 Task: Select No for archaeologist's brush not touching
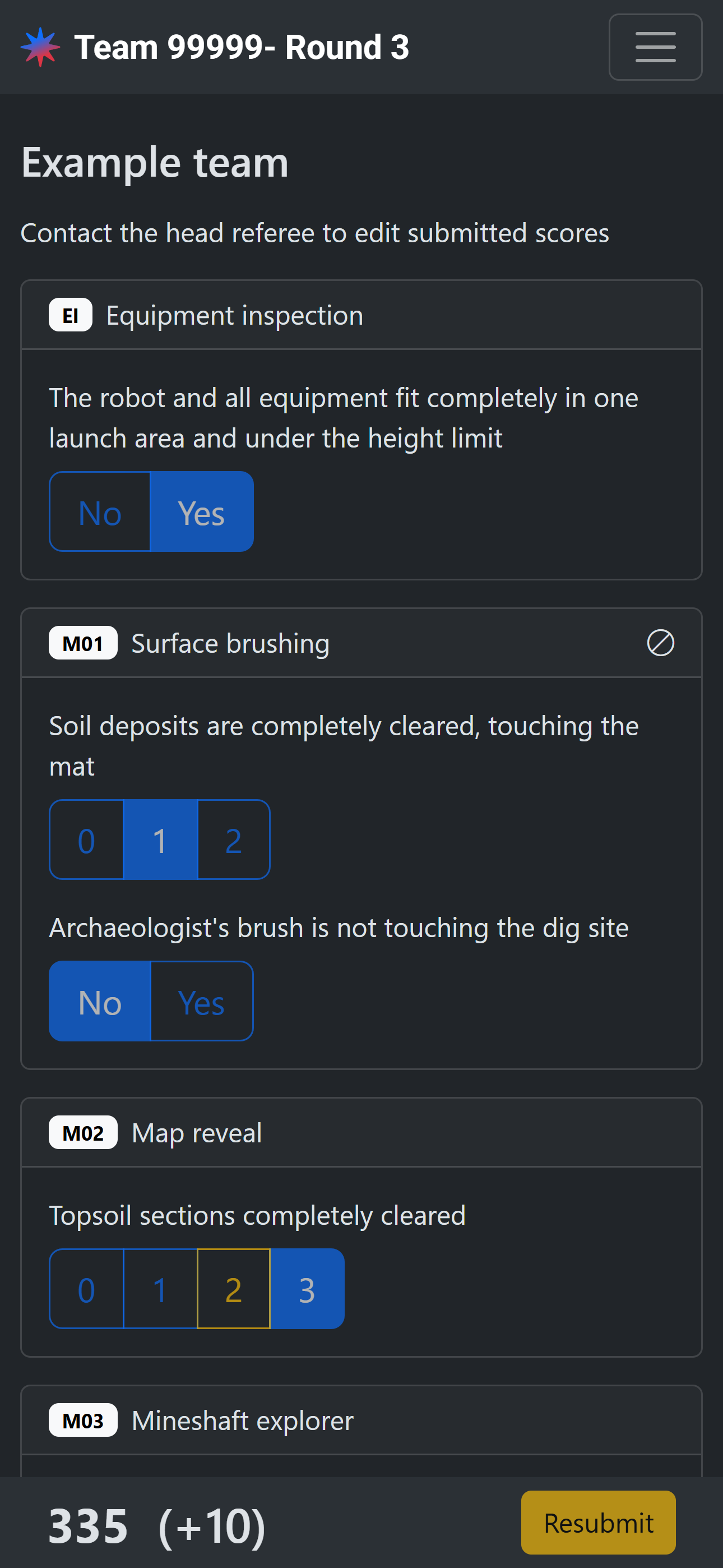(100, 1001)
